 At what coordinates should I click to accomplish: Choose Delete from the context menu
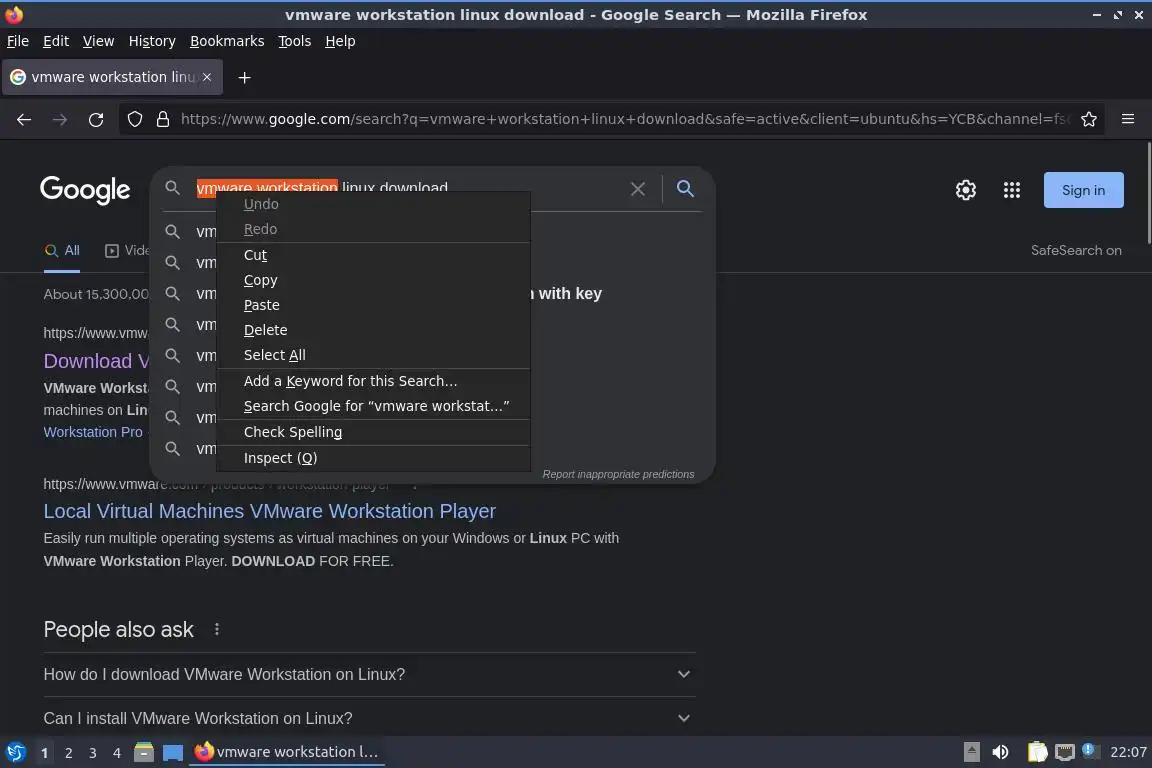(373, 330)
